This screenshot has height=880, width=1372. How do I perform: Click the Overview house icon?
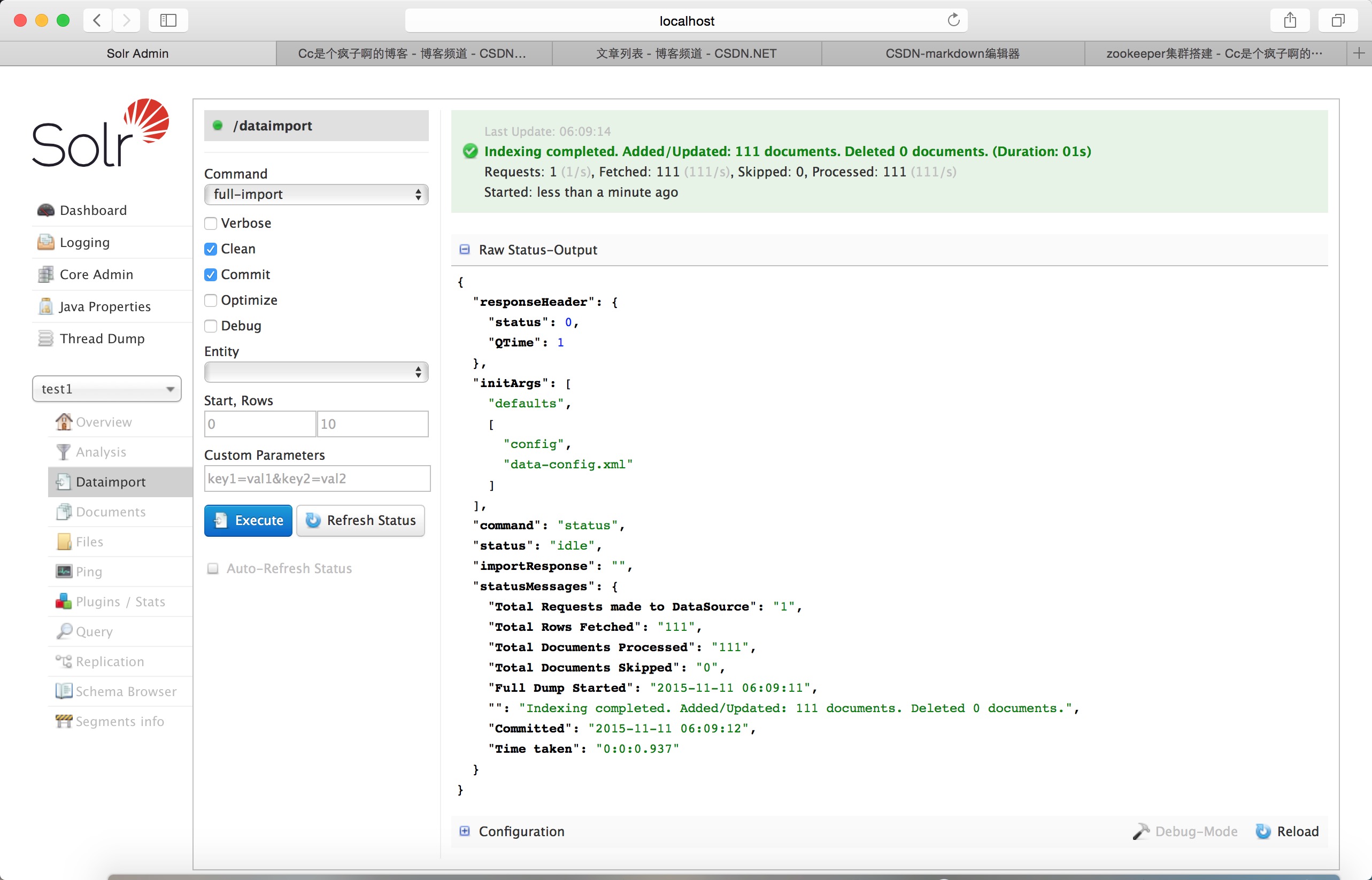tap(64, 422)
